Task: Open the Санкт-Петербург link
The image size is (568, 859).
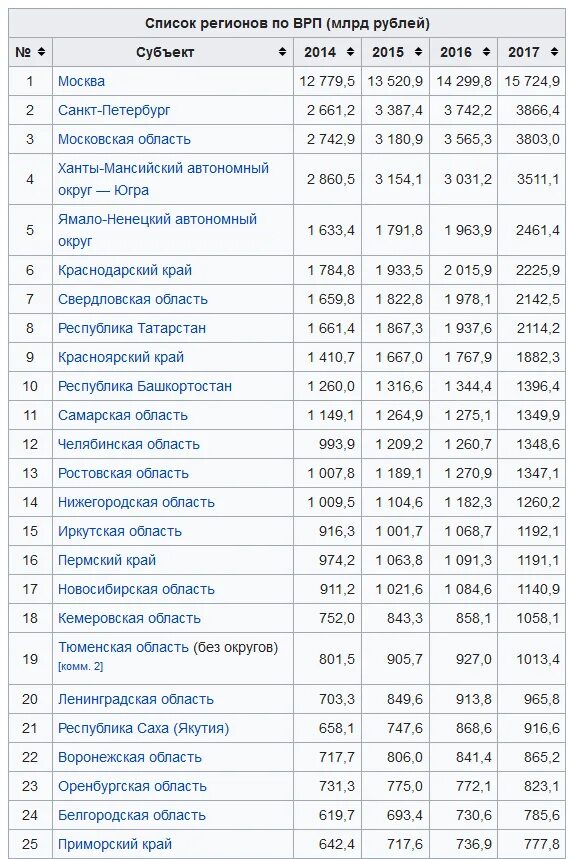Action: (114, 110)
